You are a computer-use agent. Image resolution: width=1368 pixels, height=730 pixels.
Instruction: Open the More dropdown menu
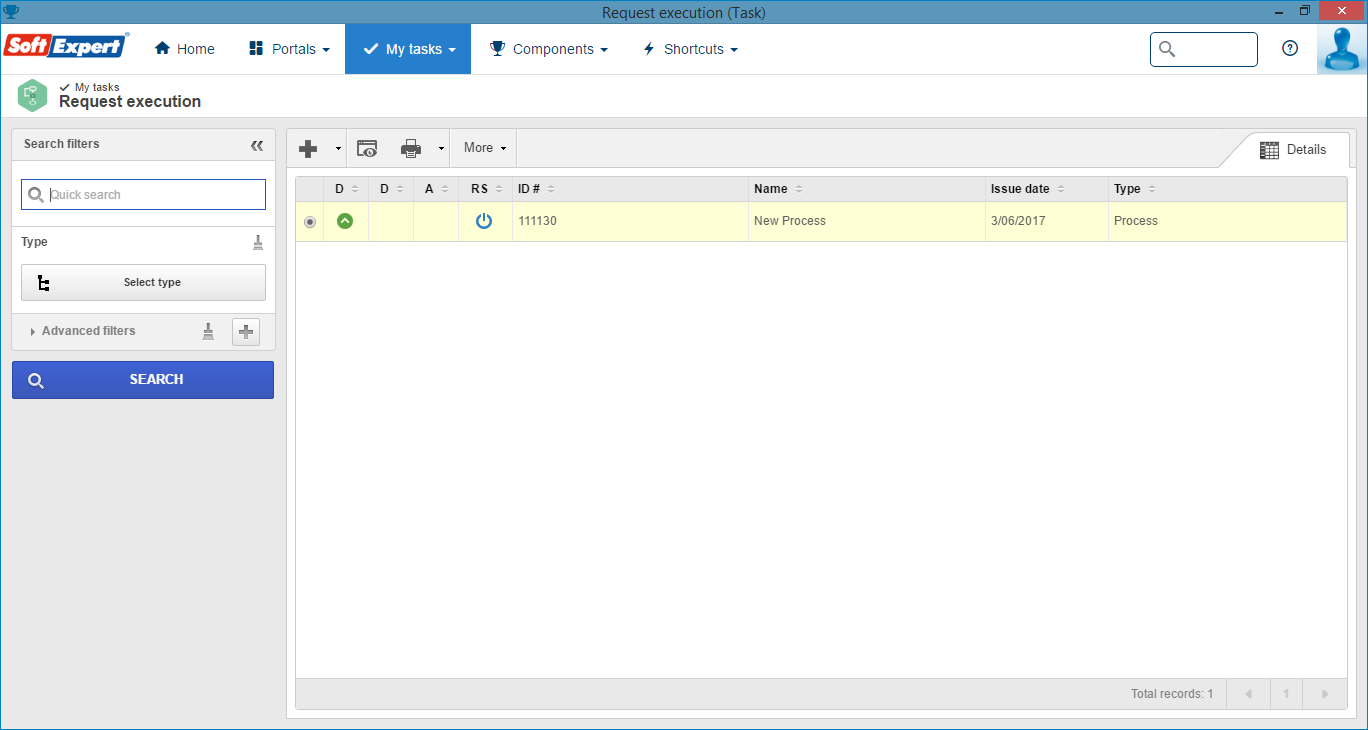coord(484,148)
